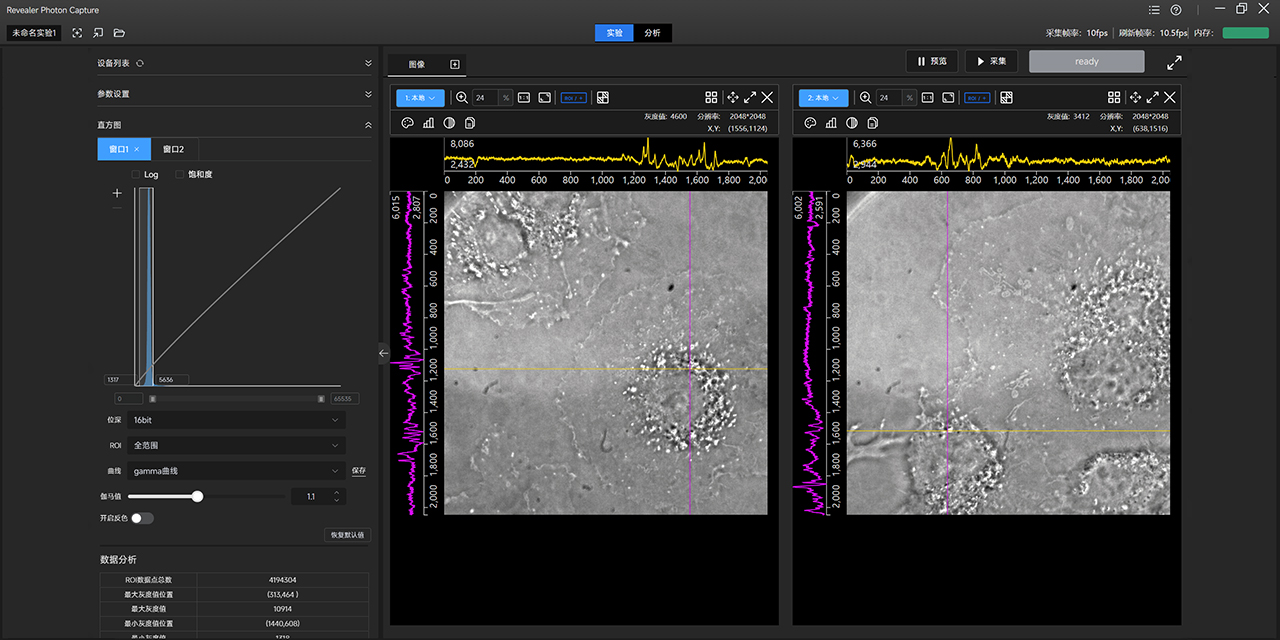The image size is (1280, 640).
Task: Open the 位深 16bit dropdown
Action: click(x=237, y=420)
